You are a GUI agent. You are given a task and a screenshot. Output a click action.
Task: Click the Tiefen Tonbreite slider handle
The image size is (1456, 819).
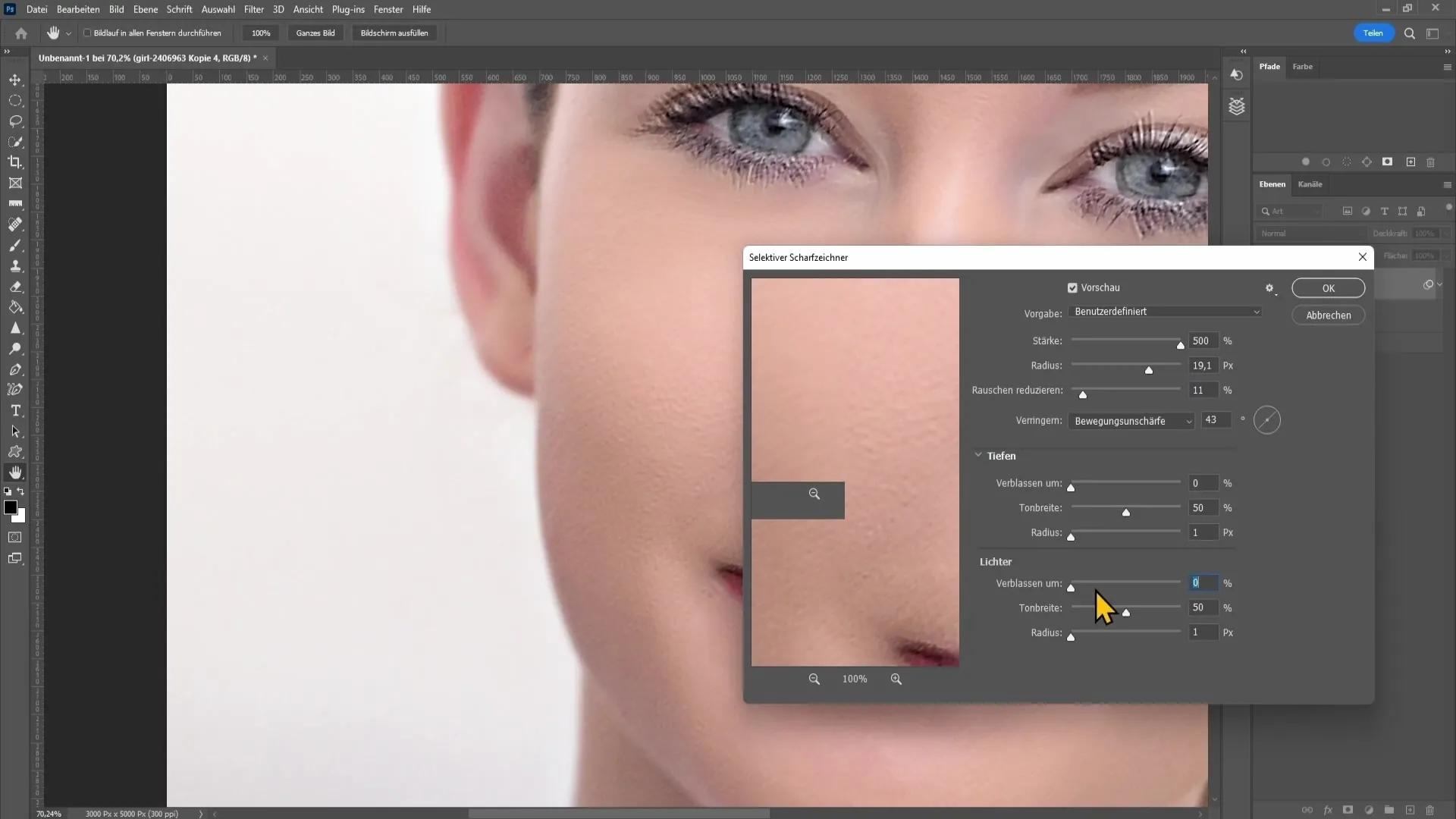coord(1126,513)
